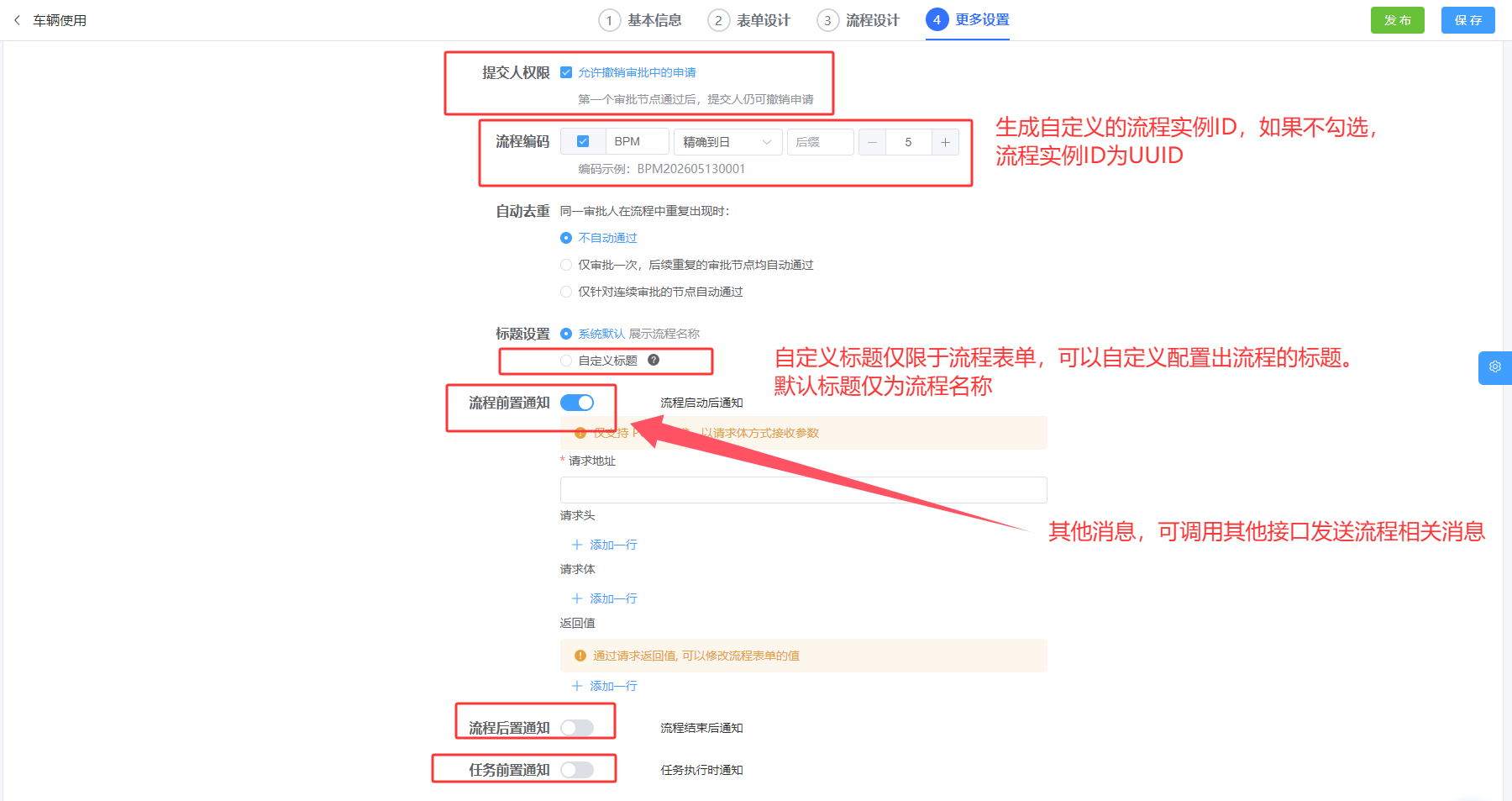Viewport: 1512px width, 801px height.
Task: Go back using the arrow beside 车辆使用
Action: [x=17, y=20]
